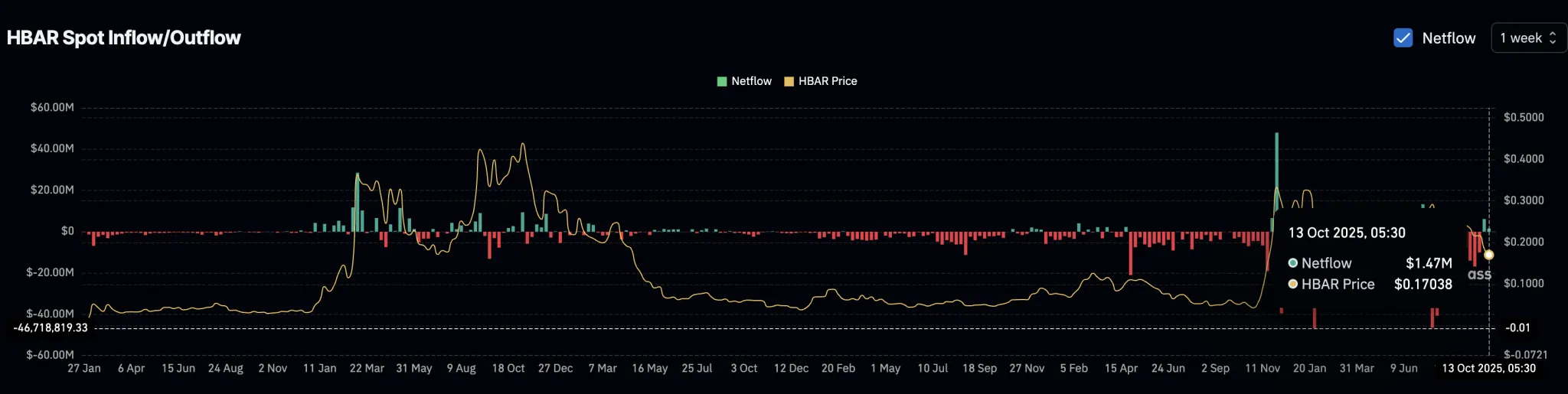
Task: Click the up-down chevron beside 1 week
Action: pyautogui.click(x=1553, y=37)
